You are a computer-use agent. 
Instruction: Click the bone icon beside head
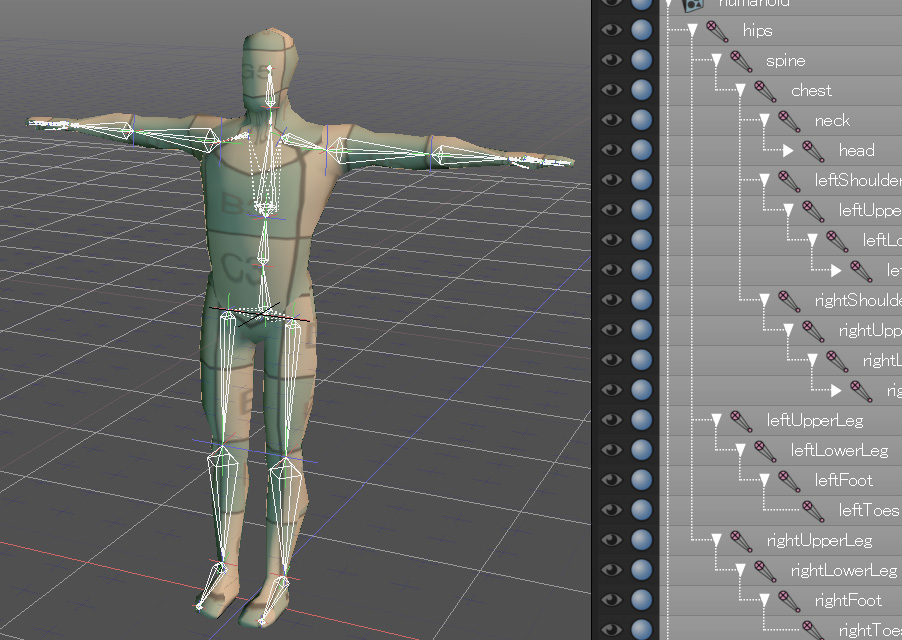point(813,151)
